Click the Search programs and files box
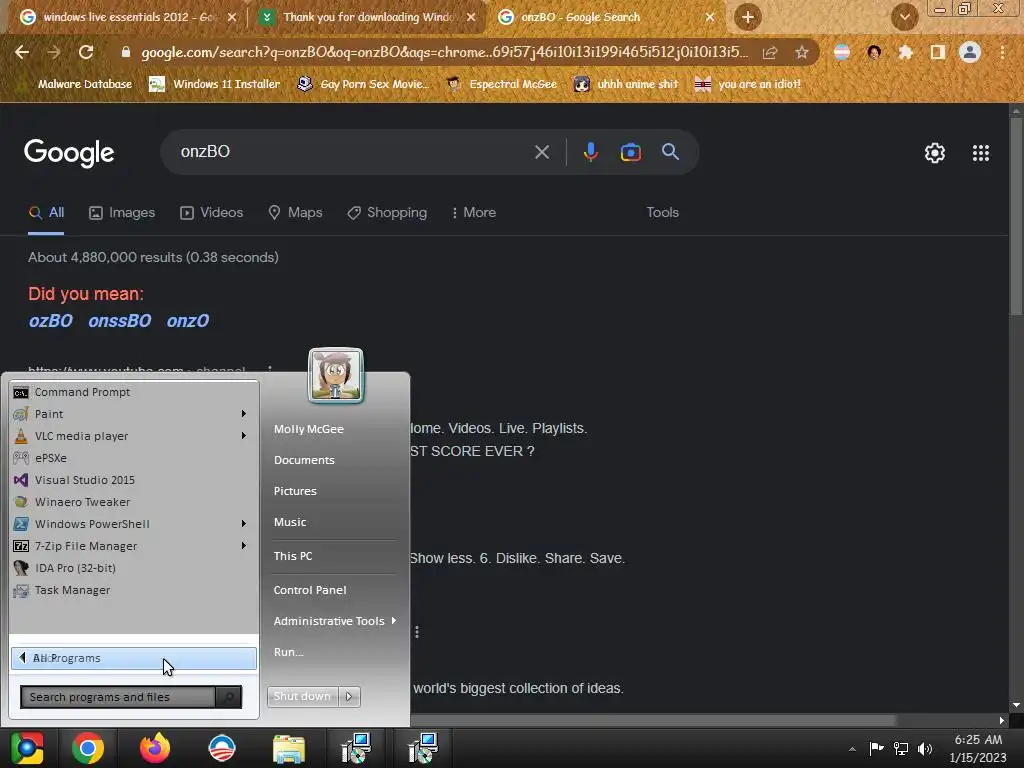 coord(118,697)
